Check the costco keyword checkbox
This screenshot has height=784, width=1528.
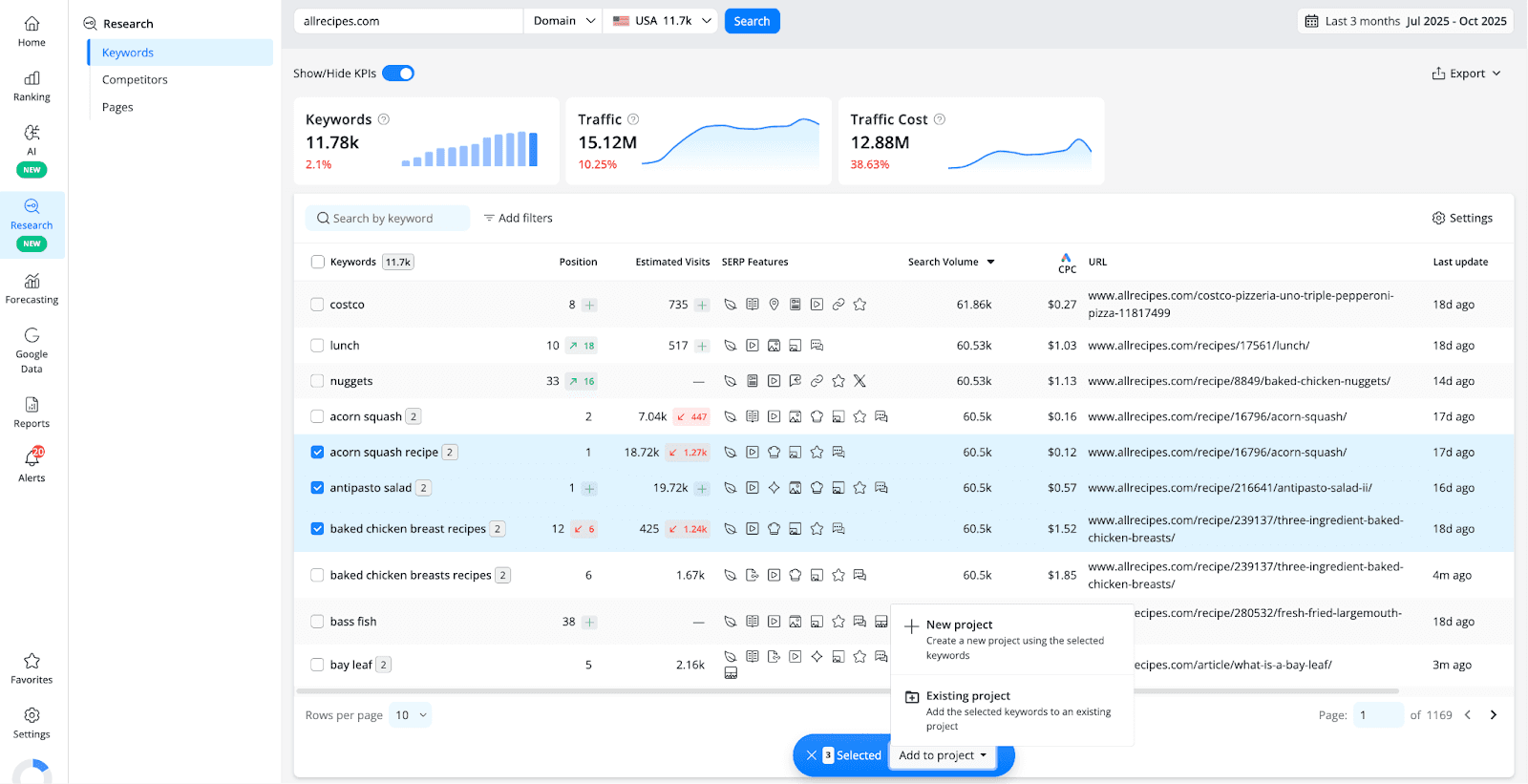click(317, 305)
